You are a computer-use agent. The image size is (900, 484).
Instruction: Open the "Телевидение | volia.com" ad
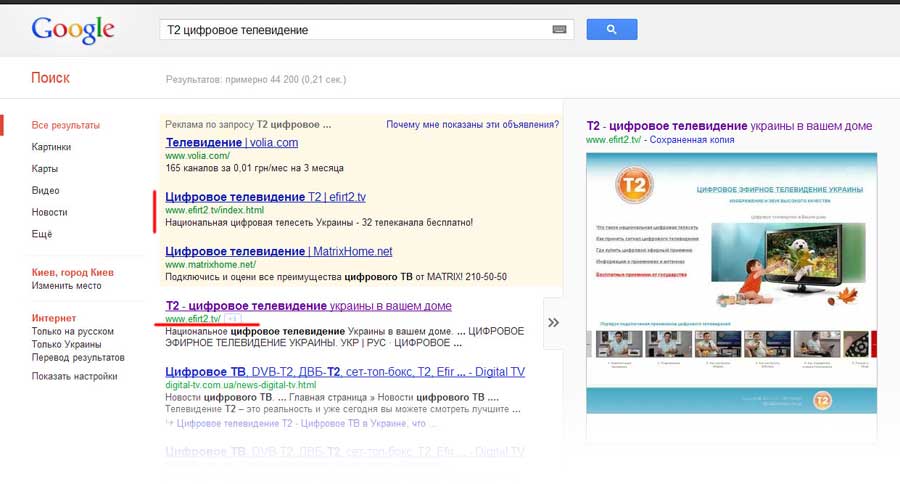coord(232,142)
